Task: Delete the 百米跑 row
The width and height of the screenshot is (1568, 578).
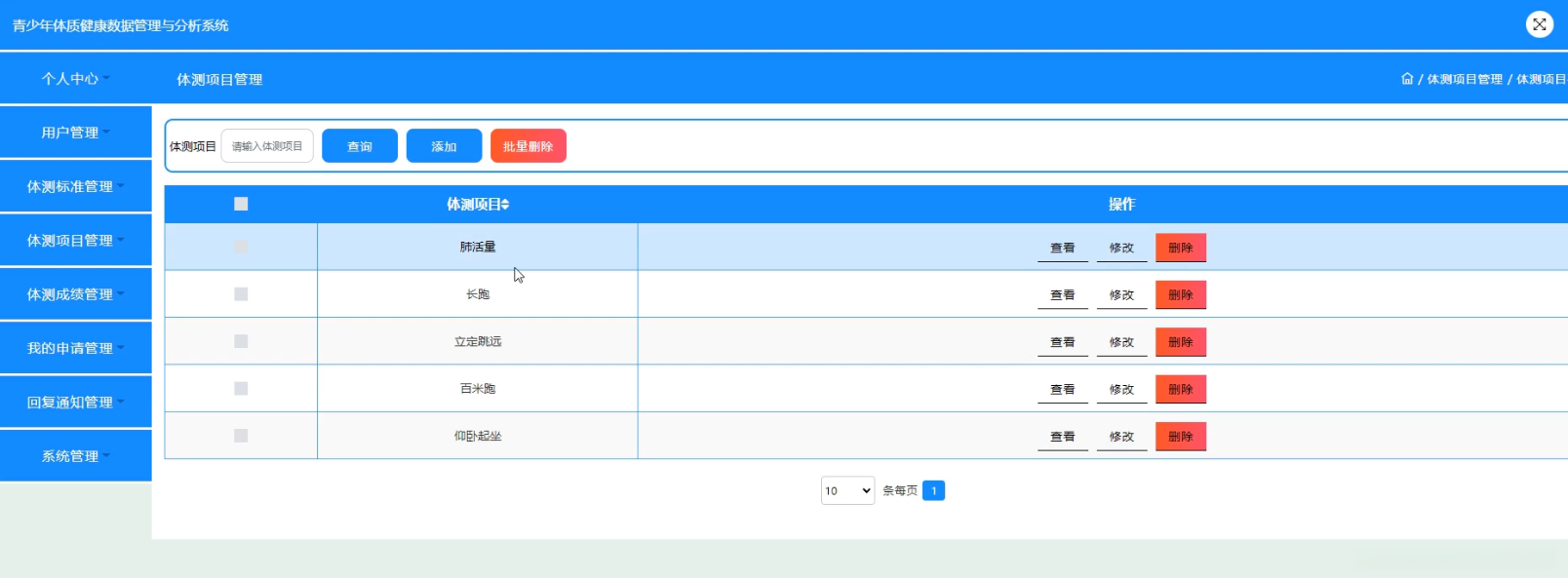Action: click(1181, 389)
